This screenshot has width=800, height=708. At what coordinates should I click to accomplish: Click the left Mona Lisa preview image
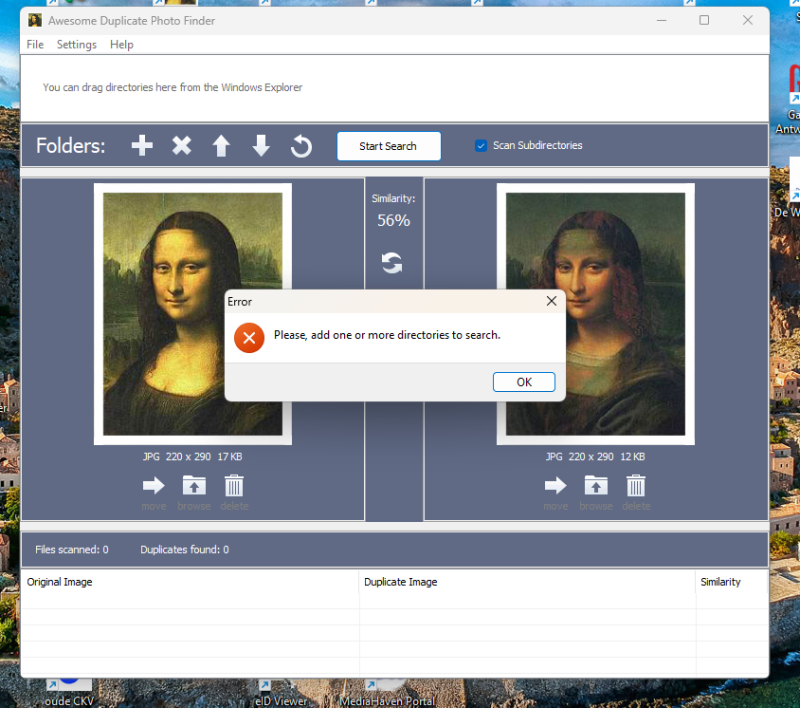[192, 314]
